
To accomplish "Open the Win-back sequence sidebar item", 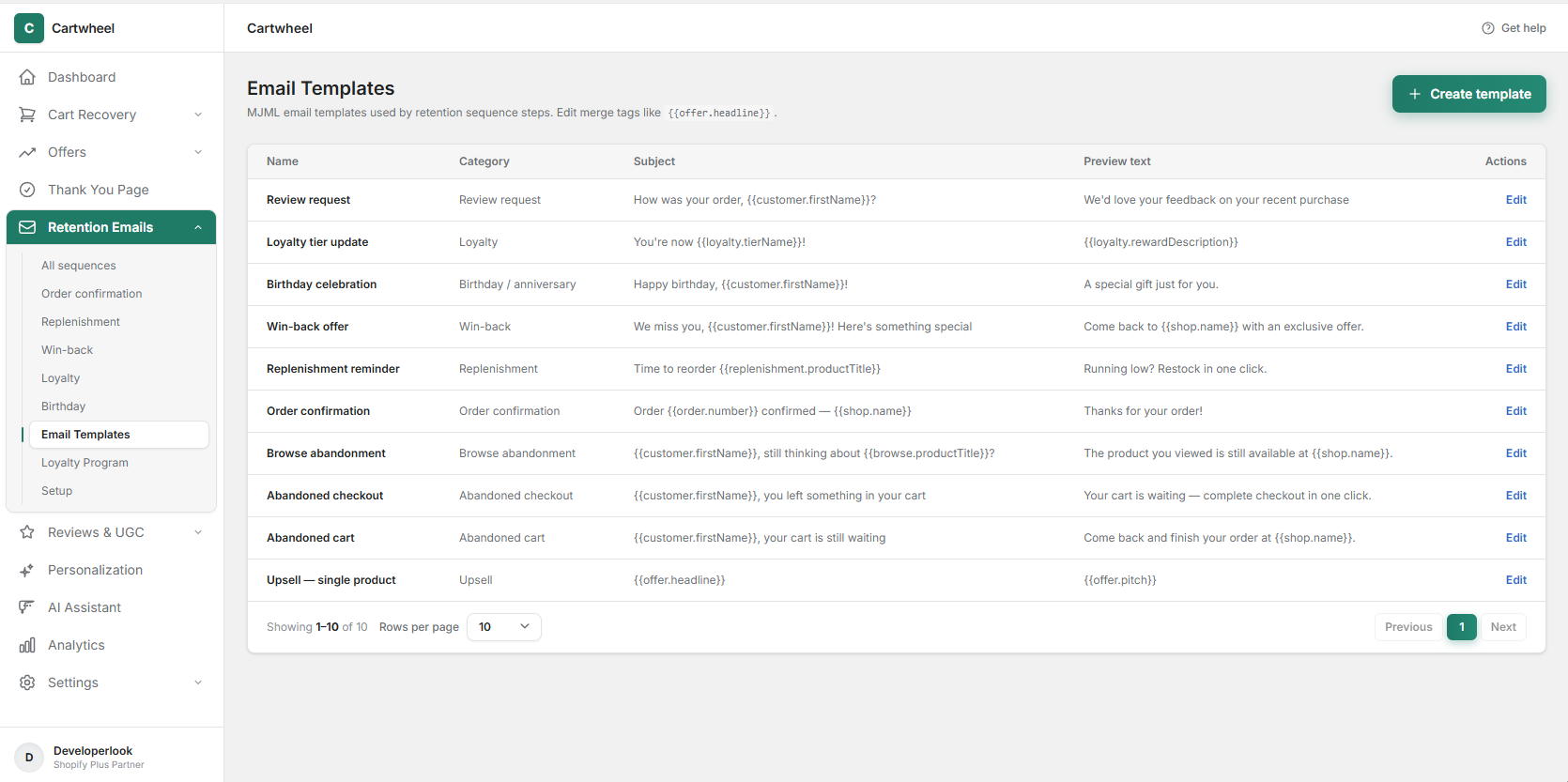I will (x=119, y=350).
